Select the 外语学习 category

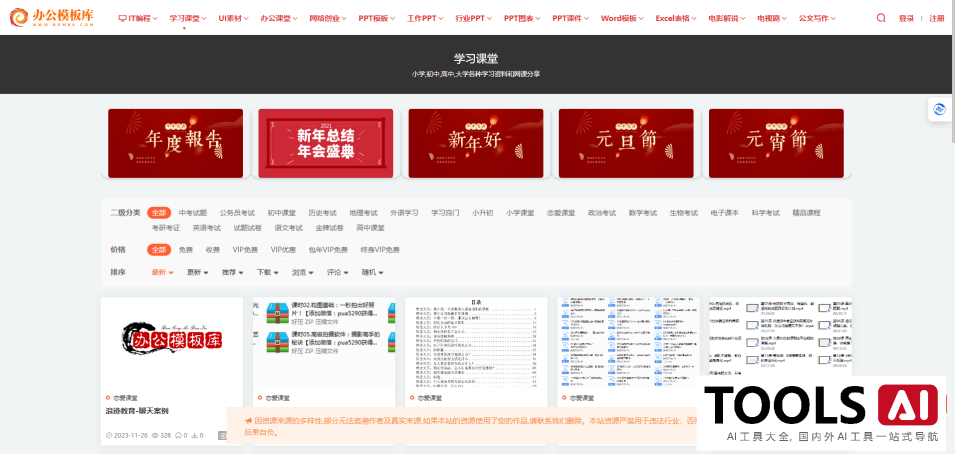404,213
